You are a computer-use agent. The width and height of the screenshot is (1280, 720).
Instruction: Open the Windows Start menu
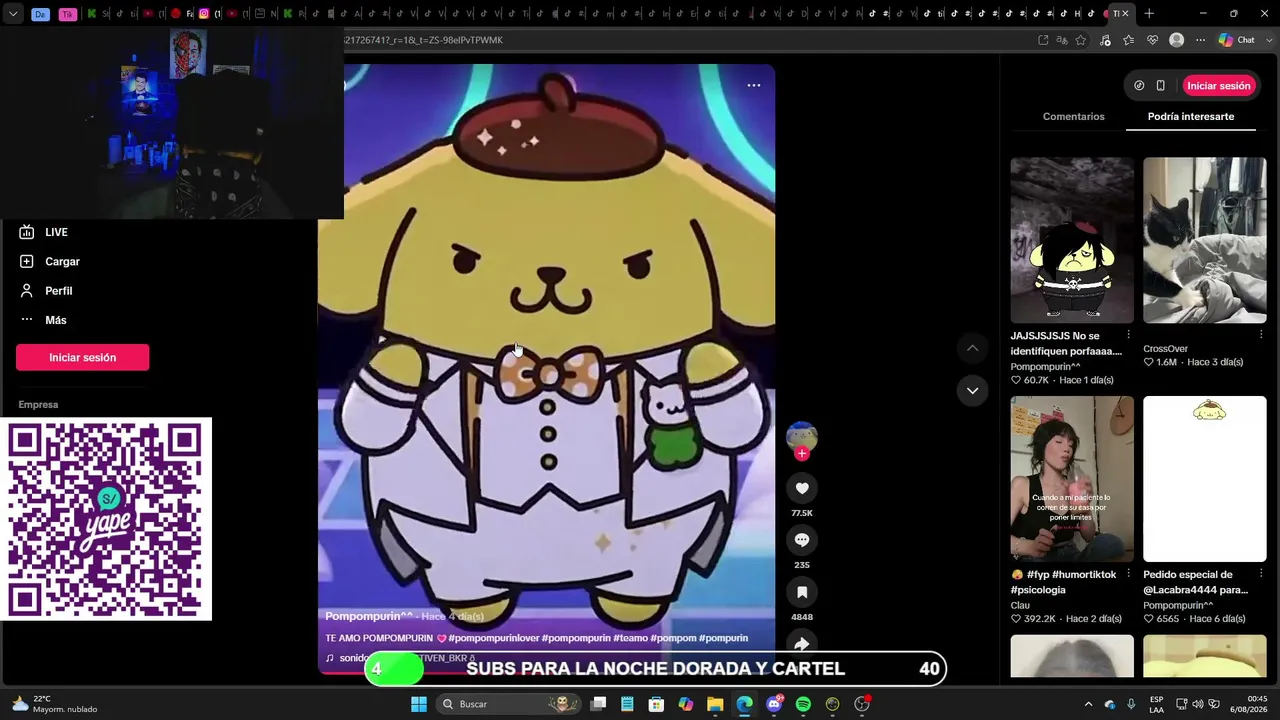click(419, 704)
